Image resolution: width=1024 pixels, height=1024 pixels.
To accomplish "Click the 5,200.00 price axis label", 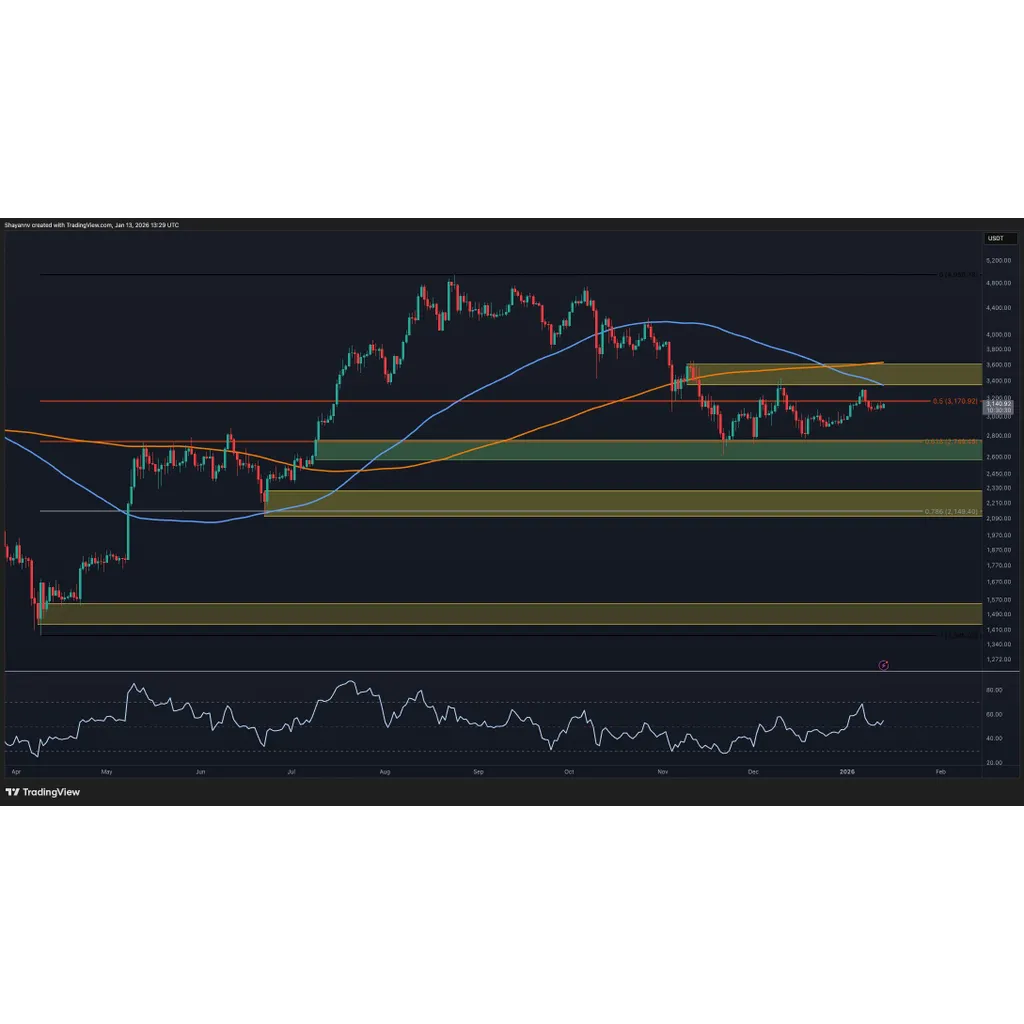I will (x=999, y=261).
